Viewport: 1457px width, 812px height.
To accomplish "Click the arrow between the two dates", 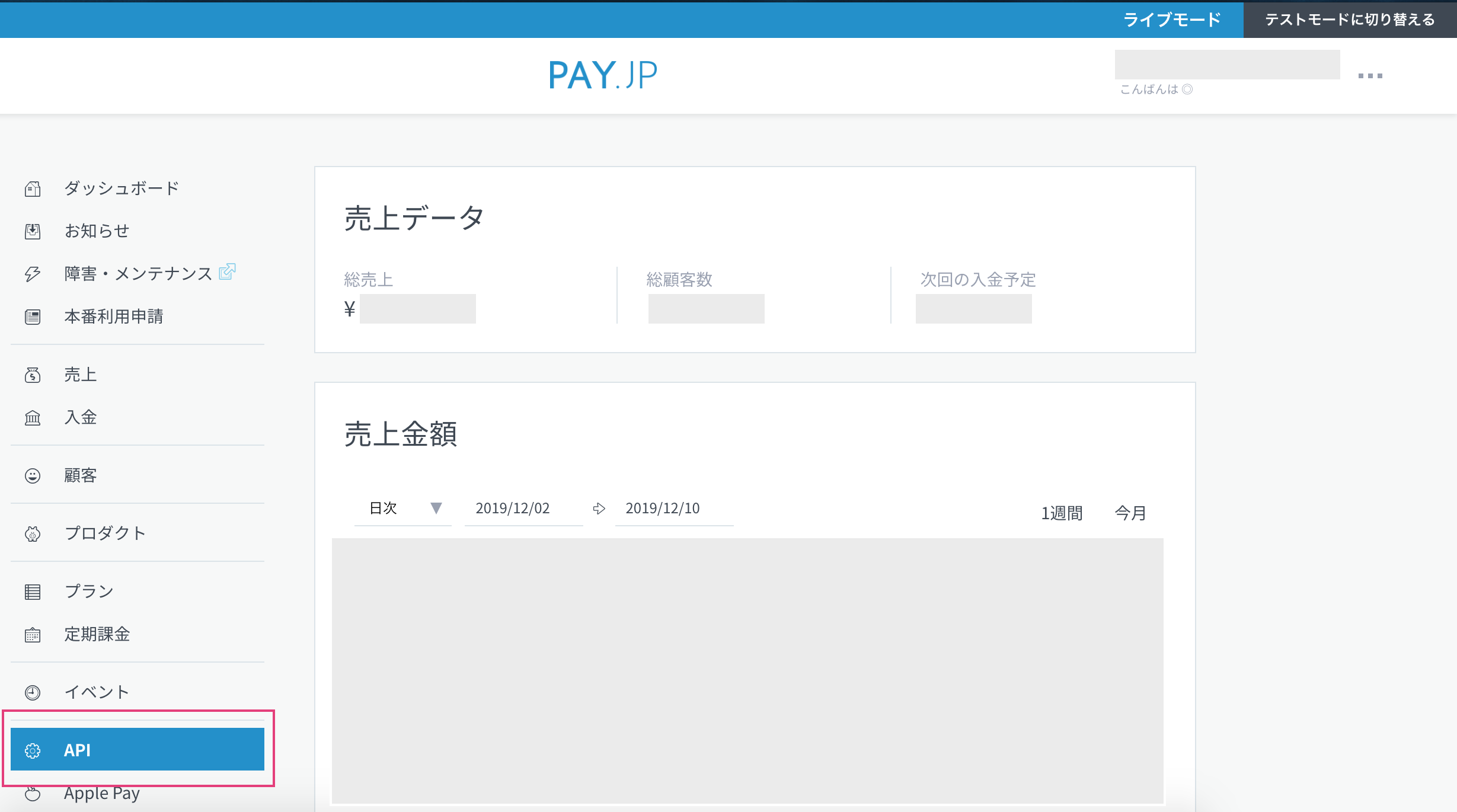I will (599, 509).
